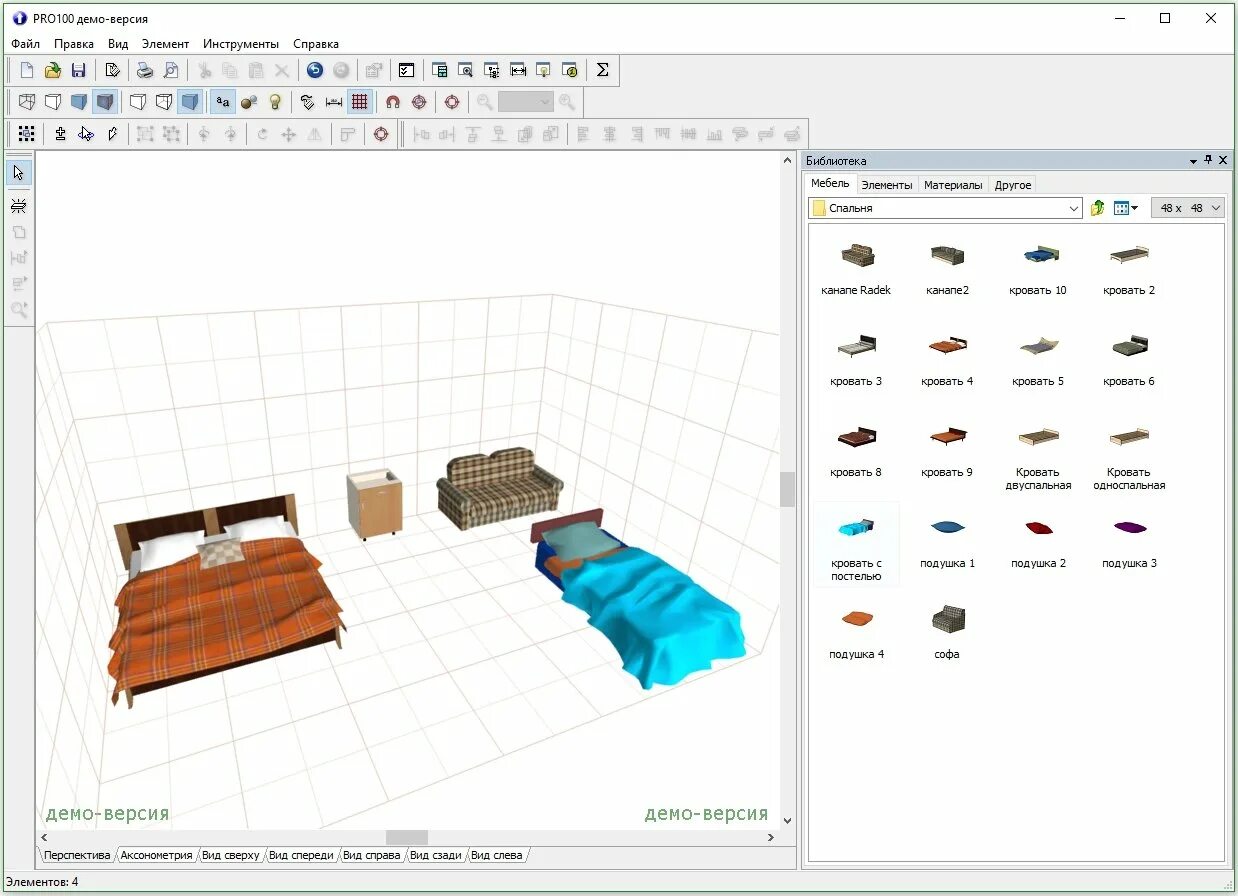Screen dimensions: 1238x896
Task: Click the Print icon in toolbar
Action: pos(145,70)
